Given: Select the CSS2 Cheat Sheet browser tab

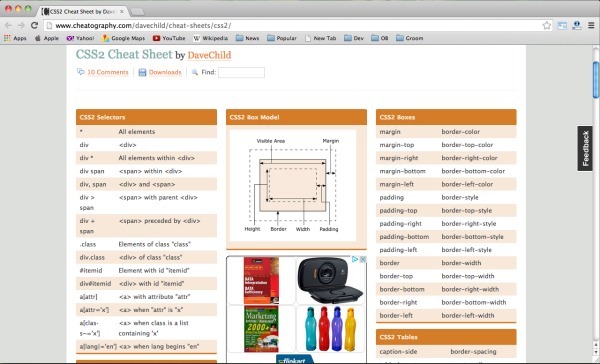Looking at the screenshot, I should pos(82,11).
